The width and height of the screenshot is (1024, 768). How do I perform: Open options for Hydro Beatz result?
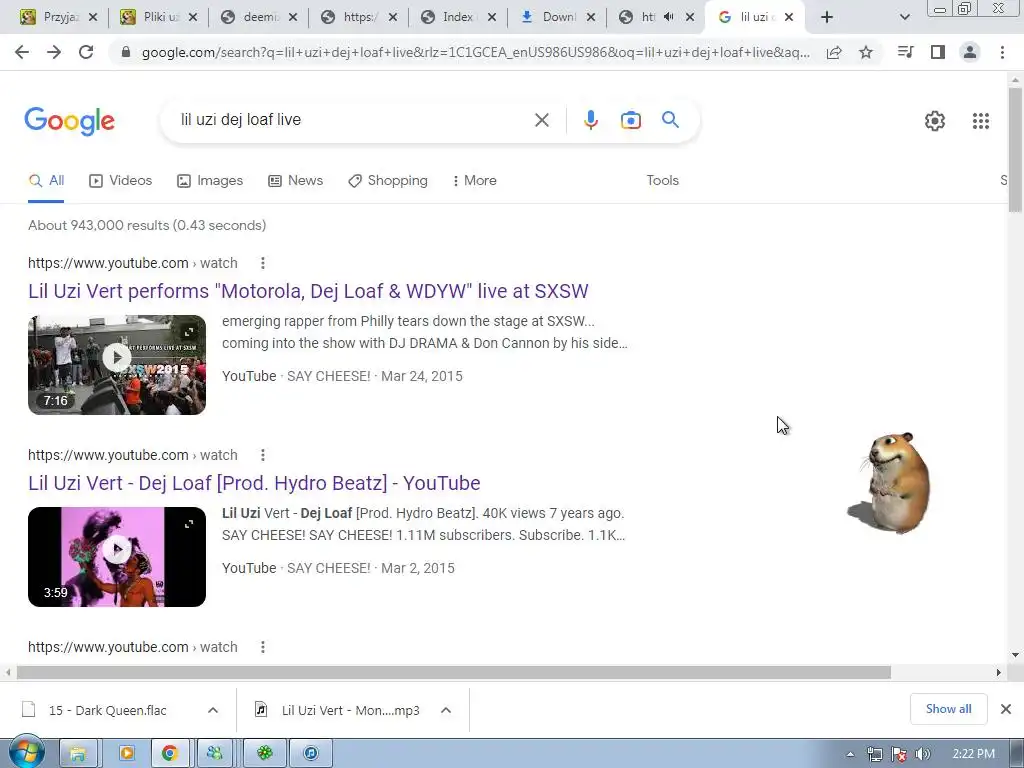[263, 455]
